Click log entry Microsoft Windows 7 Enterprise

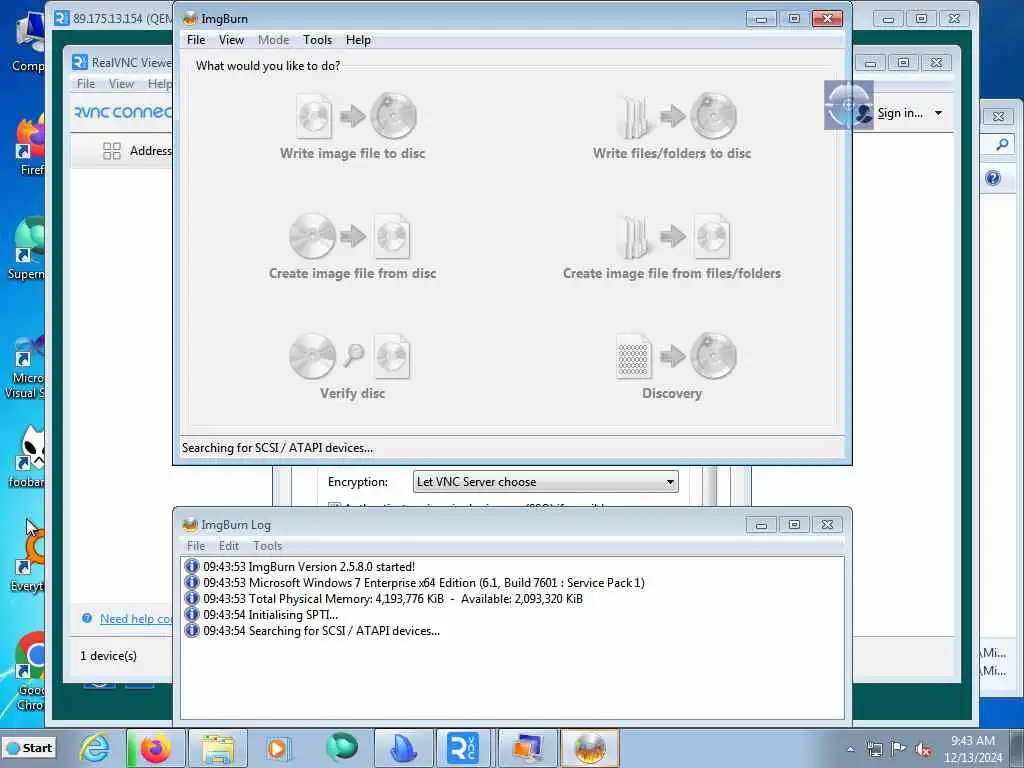(x=424, y=583)
